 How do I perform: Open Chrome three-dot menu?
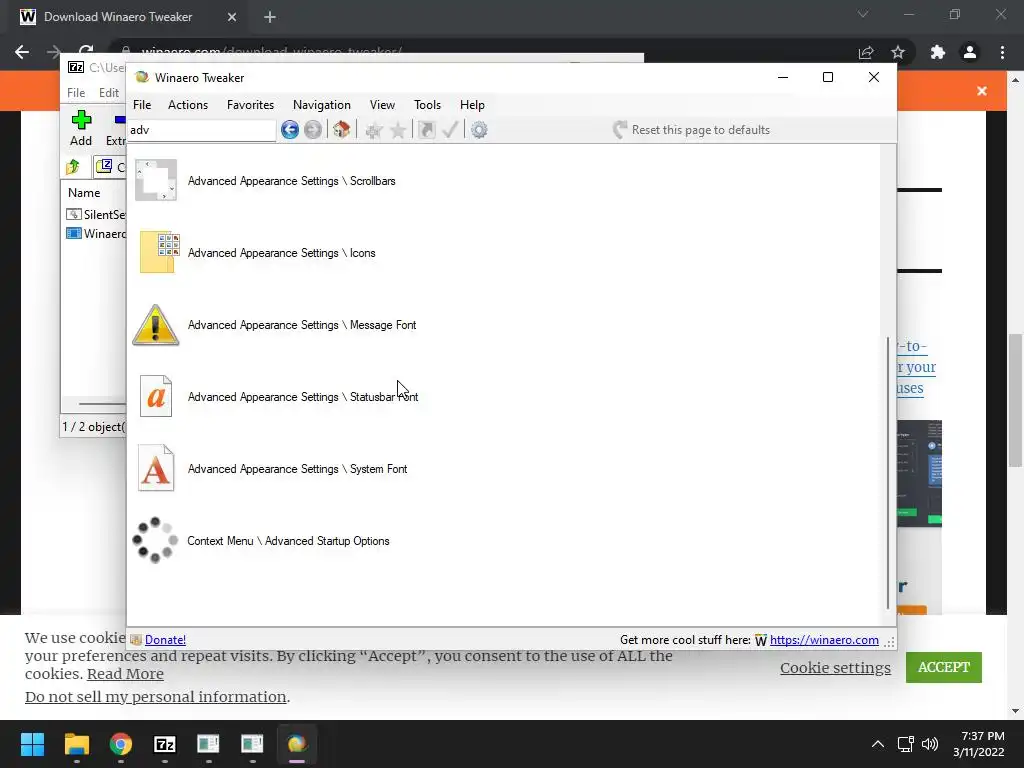point(1002,52)
